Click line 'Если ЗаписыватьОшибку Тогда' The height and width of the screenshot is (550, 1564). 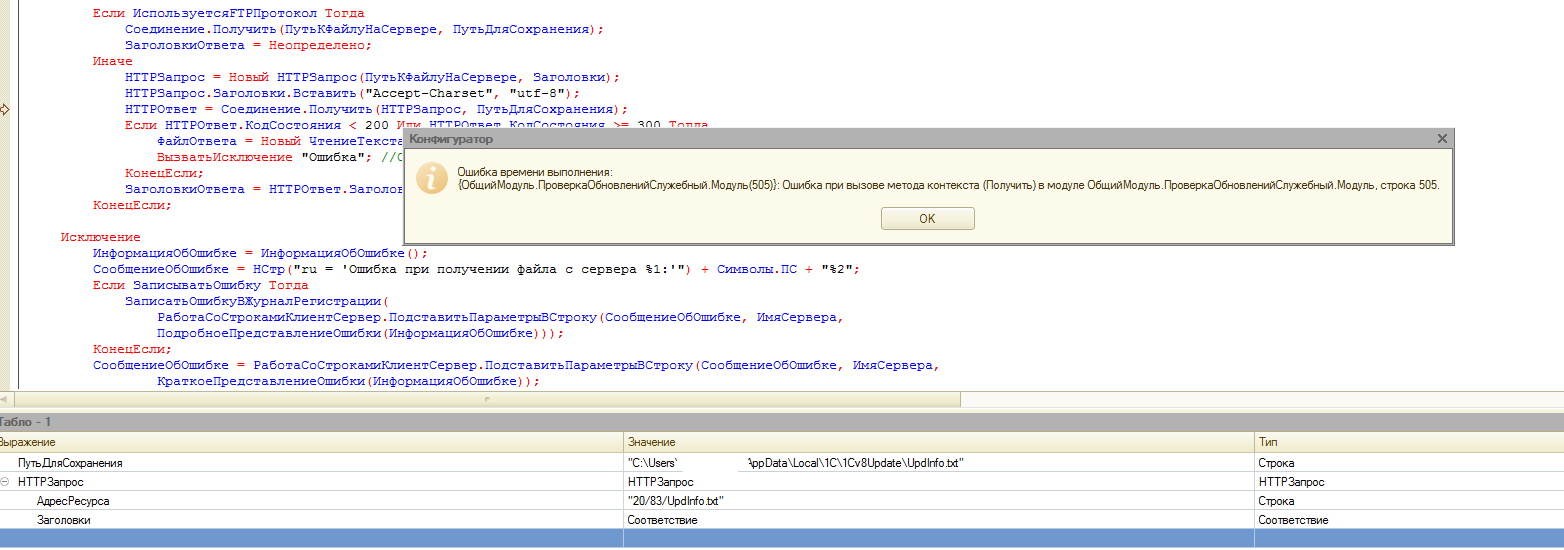(x=200, y=285)
